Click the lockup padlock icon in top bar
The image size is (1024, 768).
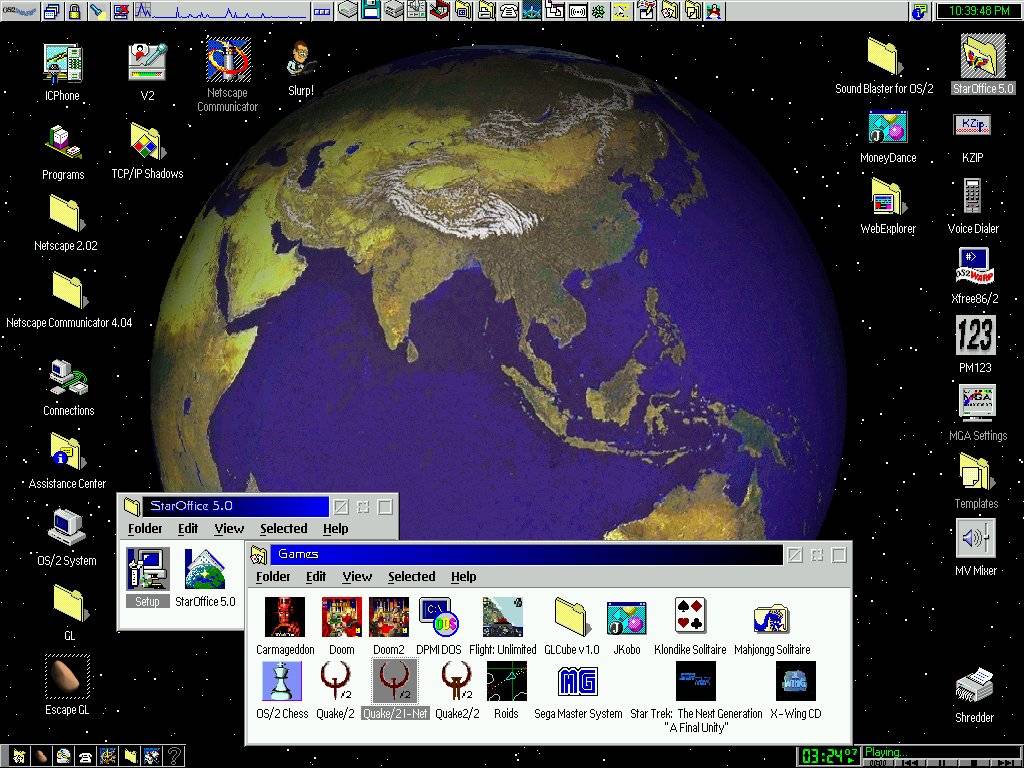(x=74, y=10)
